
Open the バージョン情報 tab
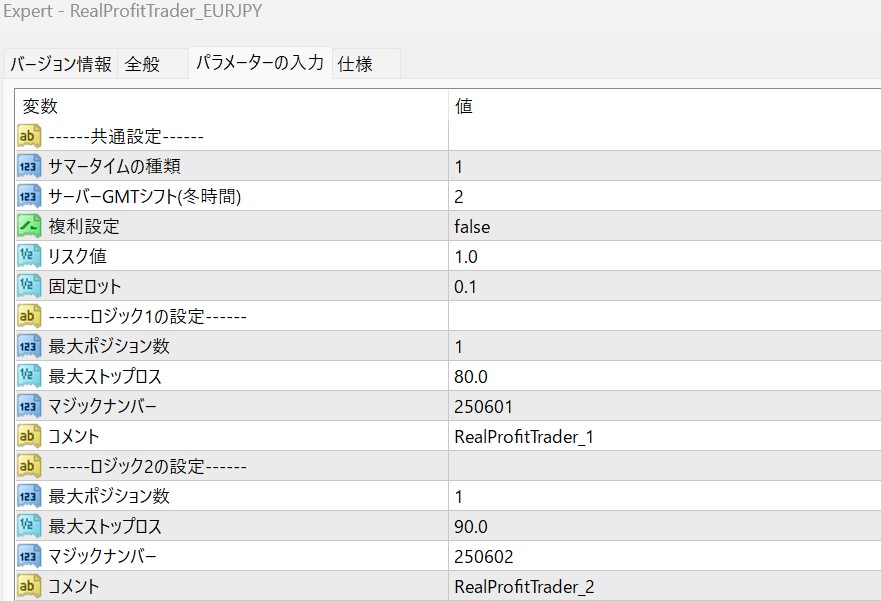click(61, 64)
